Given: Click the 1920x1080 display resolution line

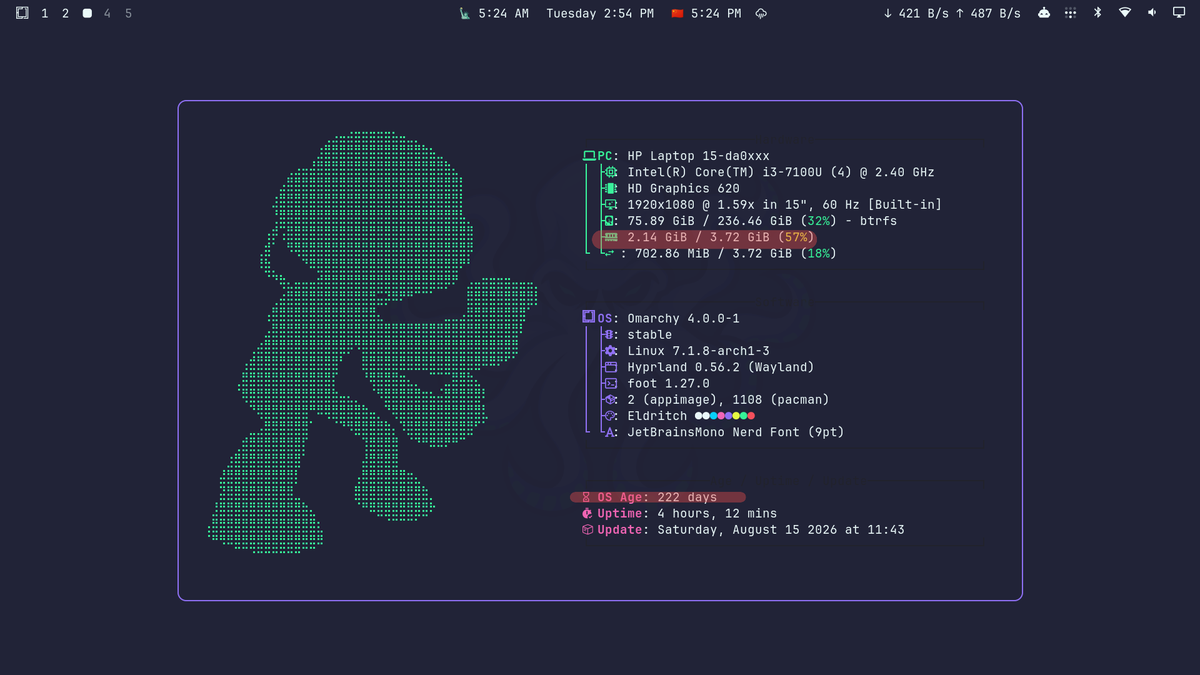Looking at the screenshot, I should (785, 205).
